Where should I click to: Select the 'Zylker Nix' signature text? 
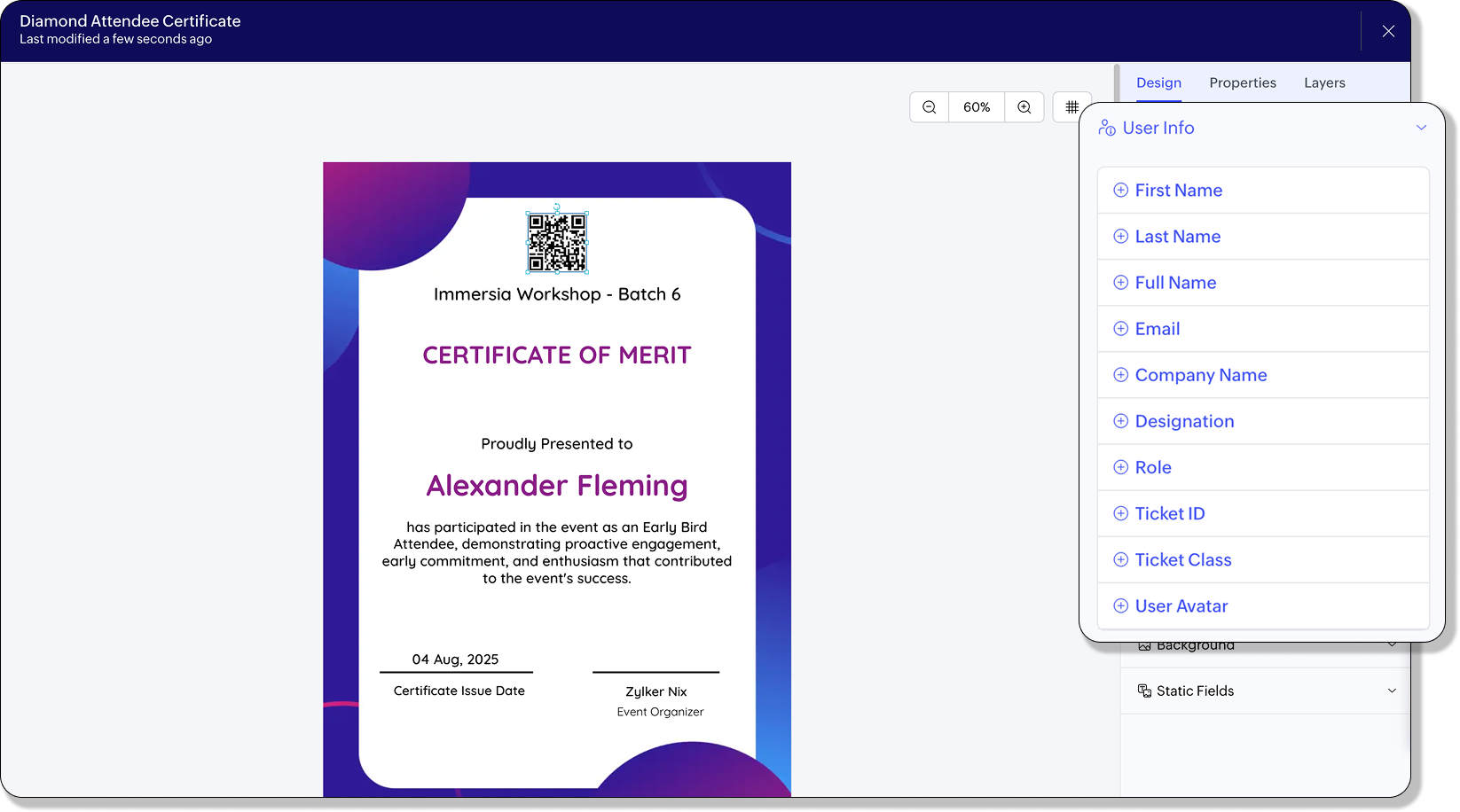[x=656, y=691]
